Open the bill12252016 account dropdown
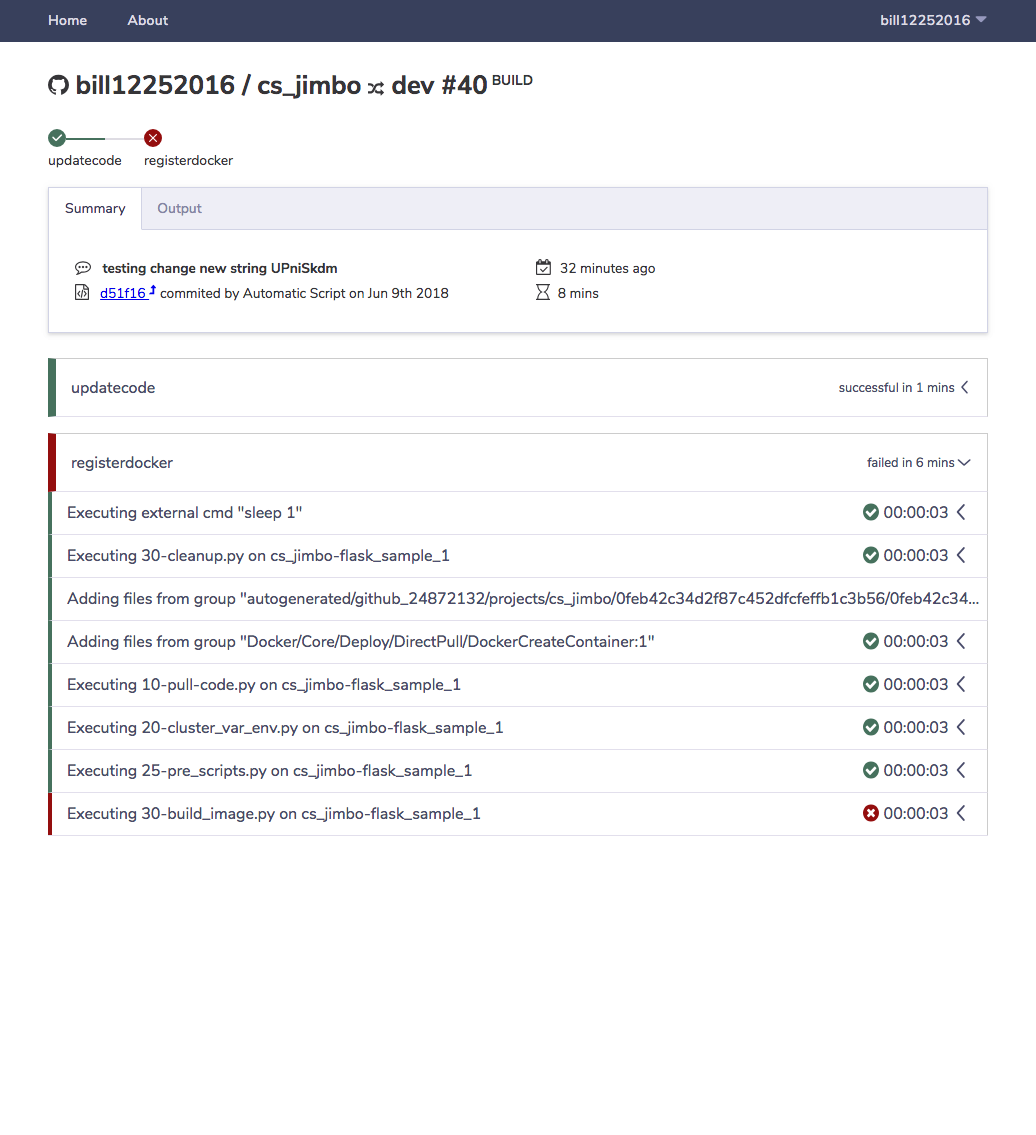This screenshot has height=1135, width=1036. 931,20
